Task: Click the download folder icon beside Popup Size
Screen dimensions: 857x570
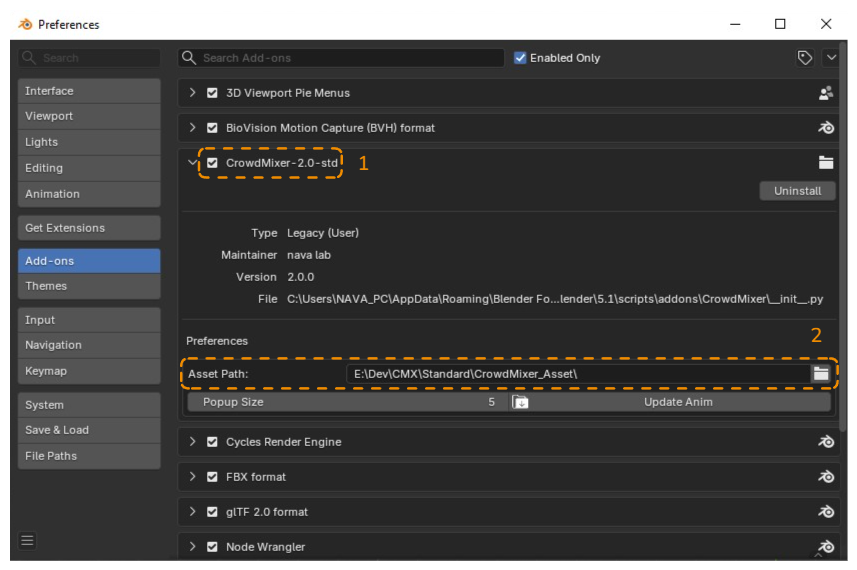Action: (x=520, y=402)
